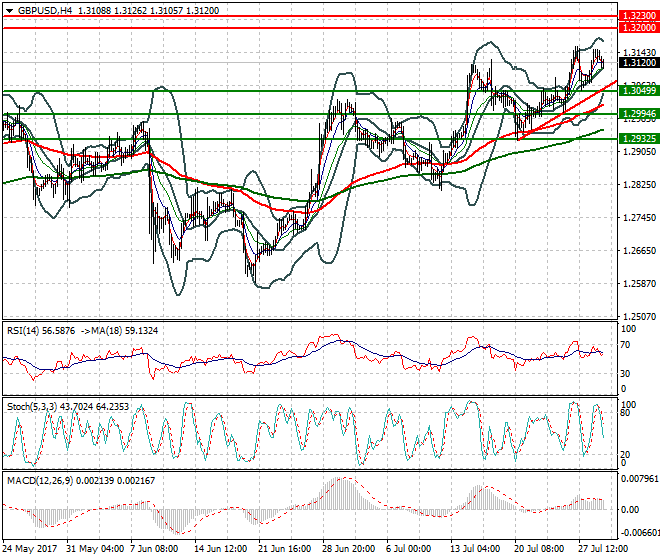
Task: Select the GBPUSD,H4 chart title text
Action: (x=45, y=11)
